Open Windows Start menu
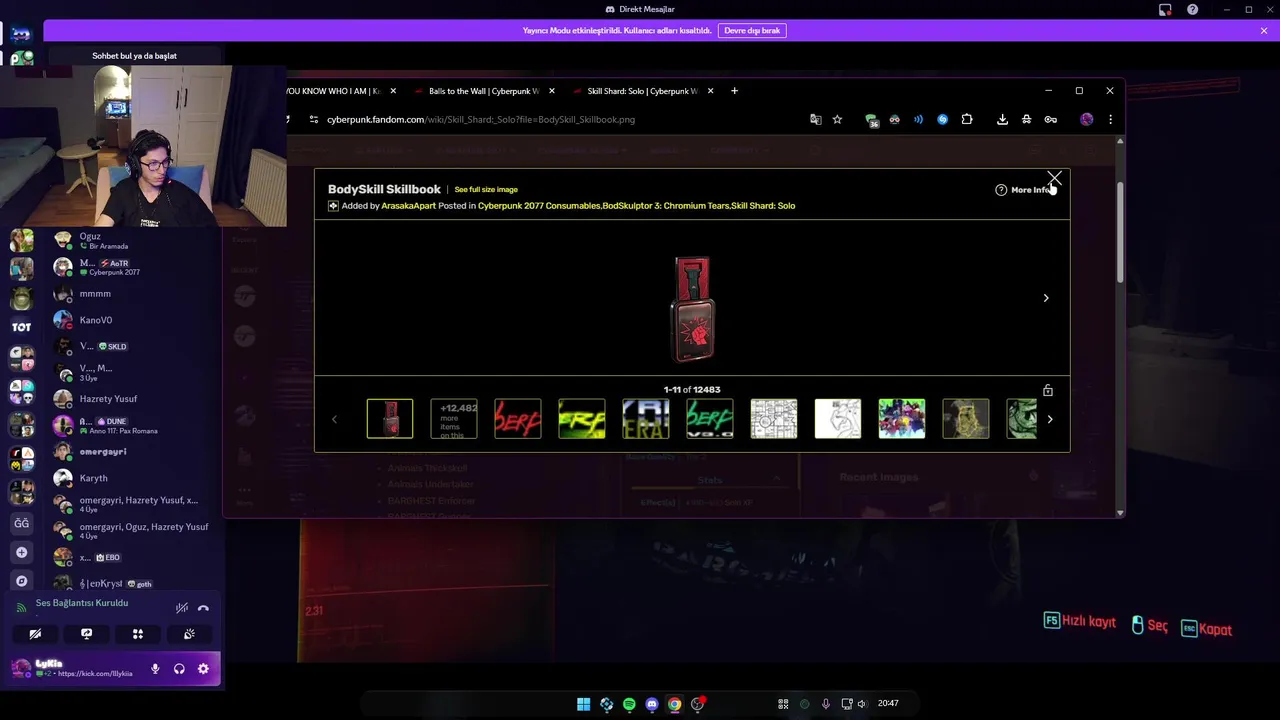 pyautogui.click(x=583, y=704)
